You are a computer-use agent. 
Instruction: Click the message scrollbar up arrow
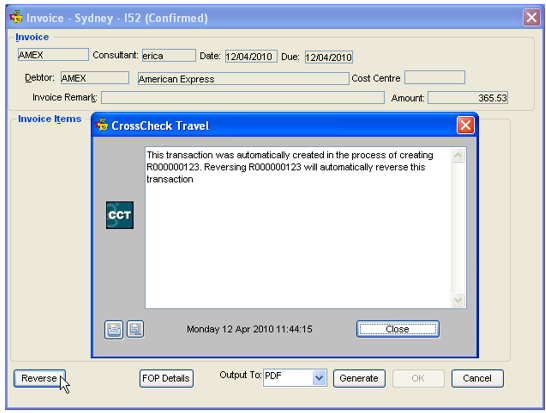click(458, 155)
